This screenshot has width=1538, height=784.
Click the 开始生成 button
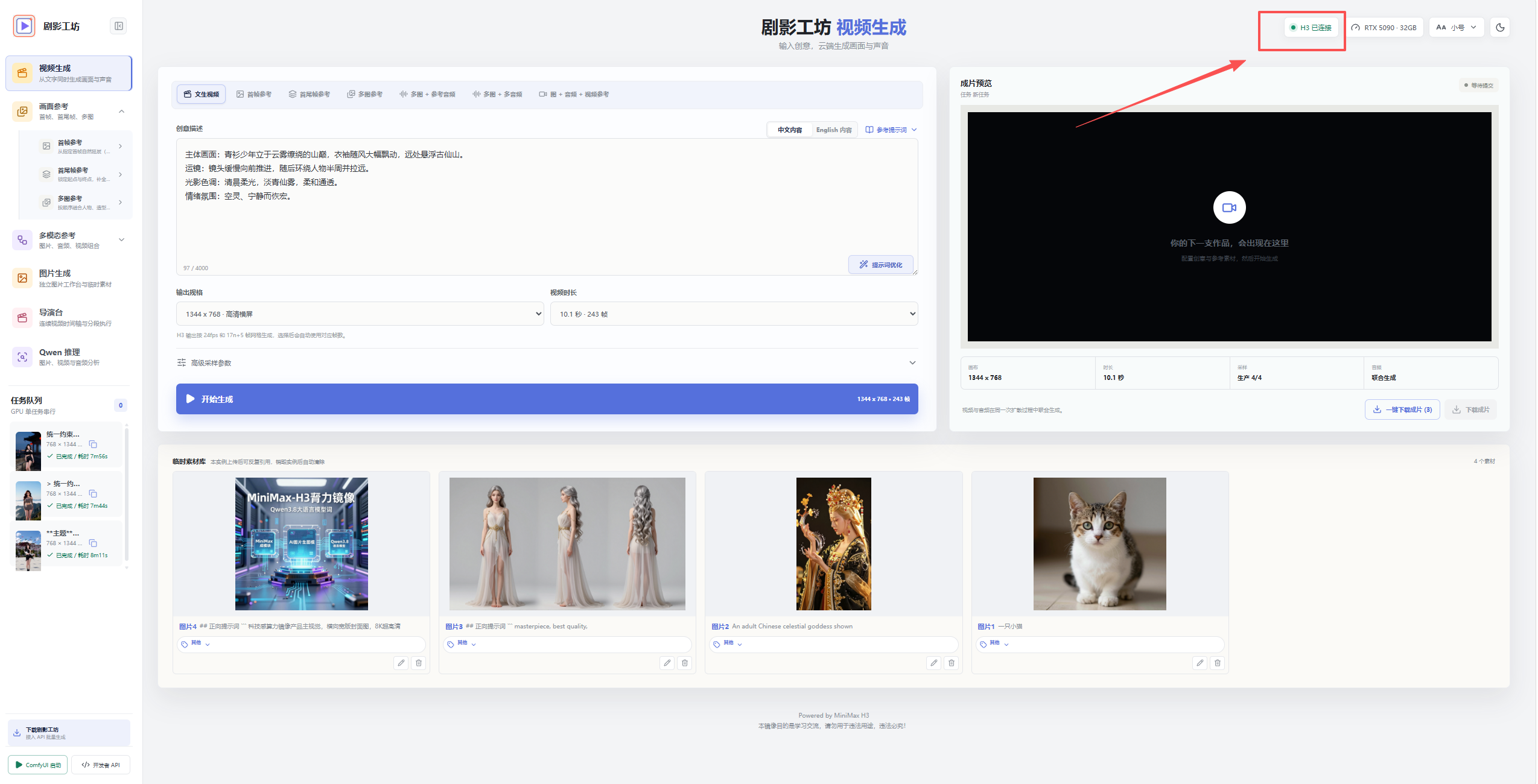547,399
